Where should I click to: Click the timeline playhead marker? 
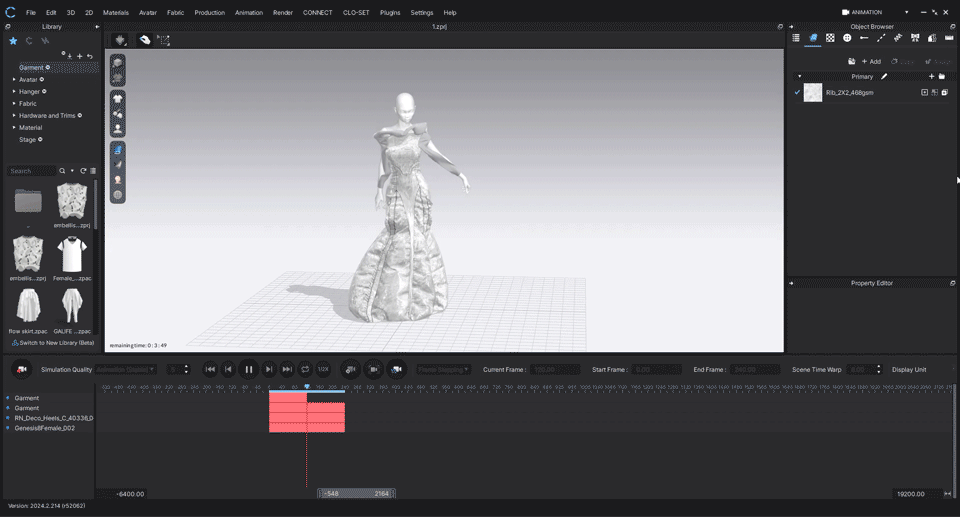[307, 387]
